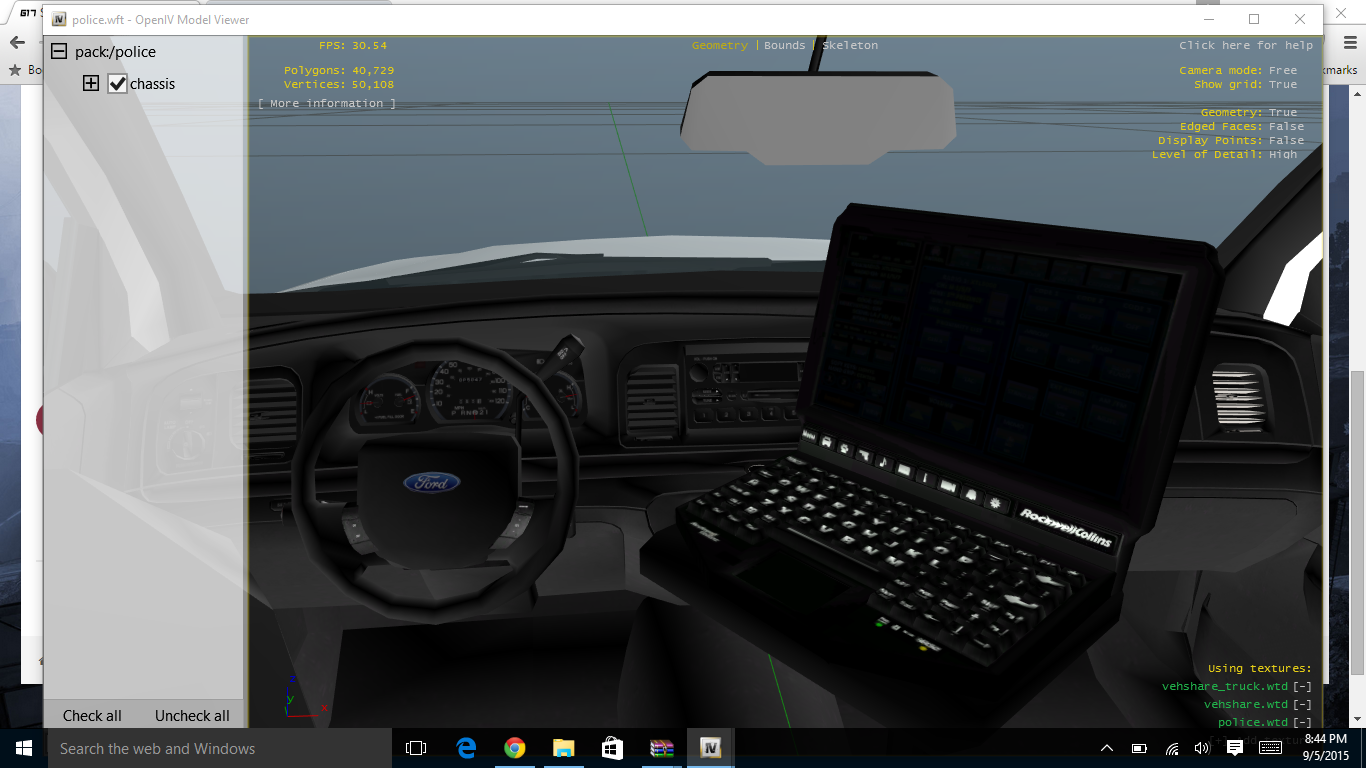Open the 'Click here for help' link
This screenshot has height=768, width=1366.
(1245, 46)
